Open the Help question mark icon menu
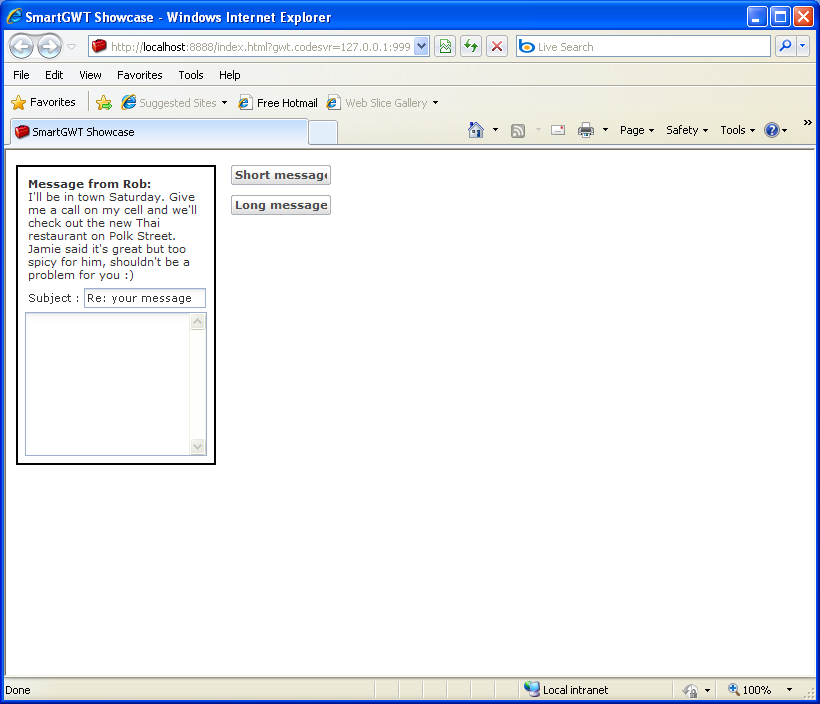This screenshot has width=820, height=704. (x=776, y=130)
